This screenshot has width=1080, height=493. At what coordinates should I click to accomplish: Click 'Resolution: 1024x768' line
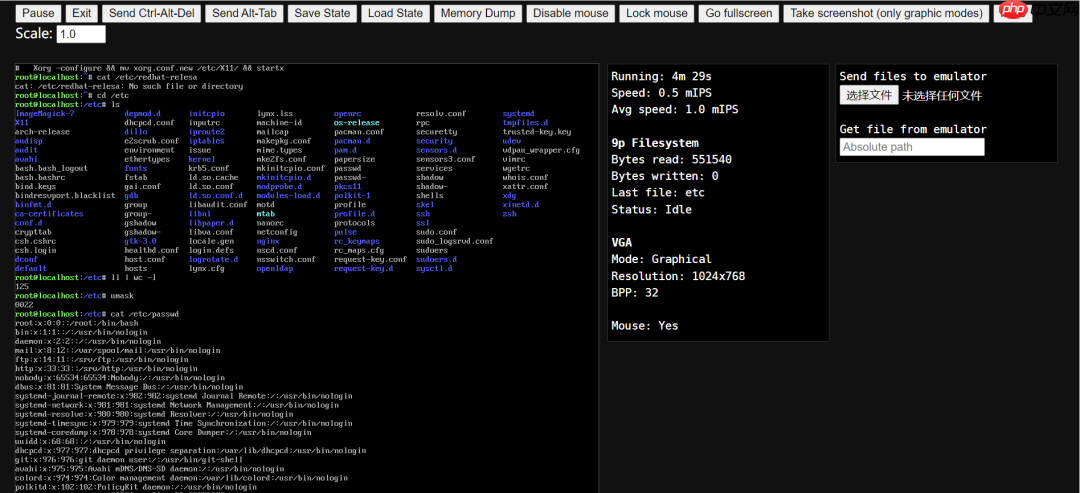pos(678,276)
